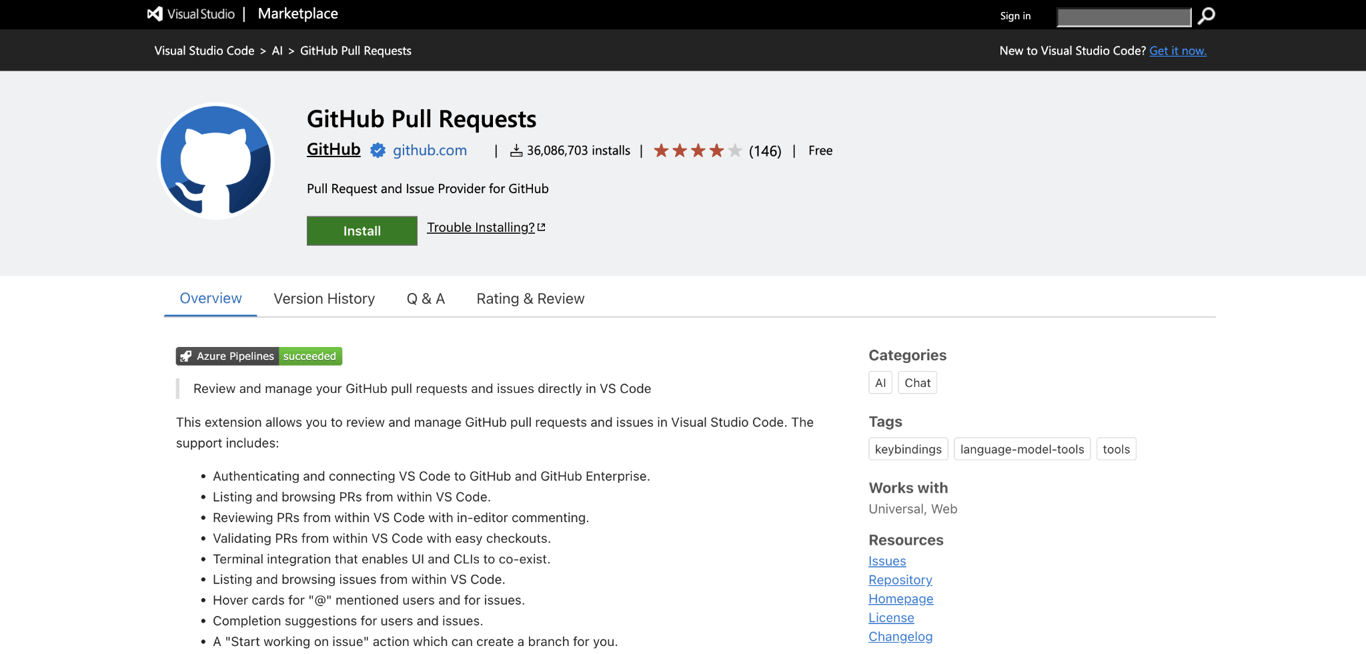Open the License resource link
The height and width of the screenshot is (654, 1366).
click(891, 618)
